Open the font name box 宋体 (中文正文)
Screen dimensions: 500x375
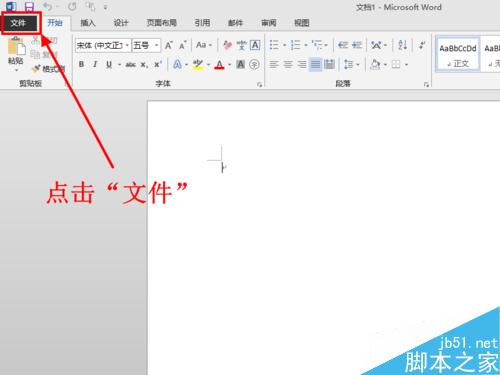[103, 45]
